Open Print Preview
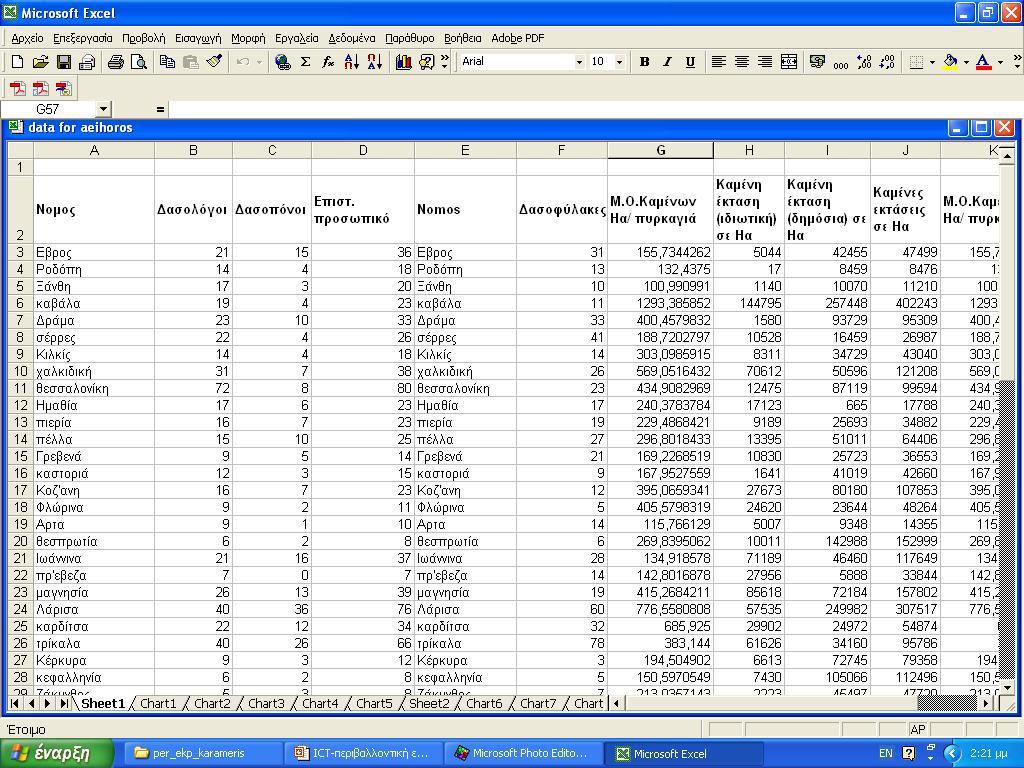Viewport: 1024px width, 768px height. click(x=138, y=62)
